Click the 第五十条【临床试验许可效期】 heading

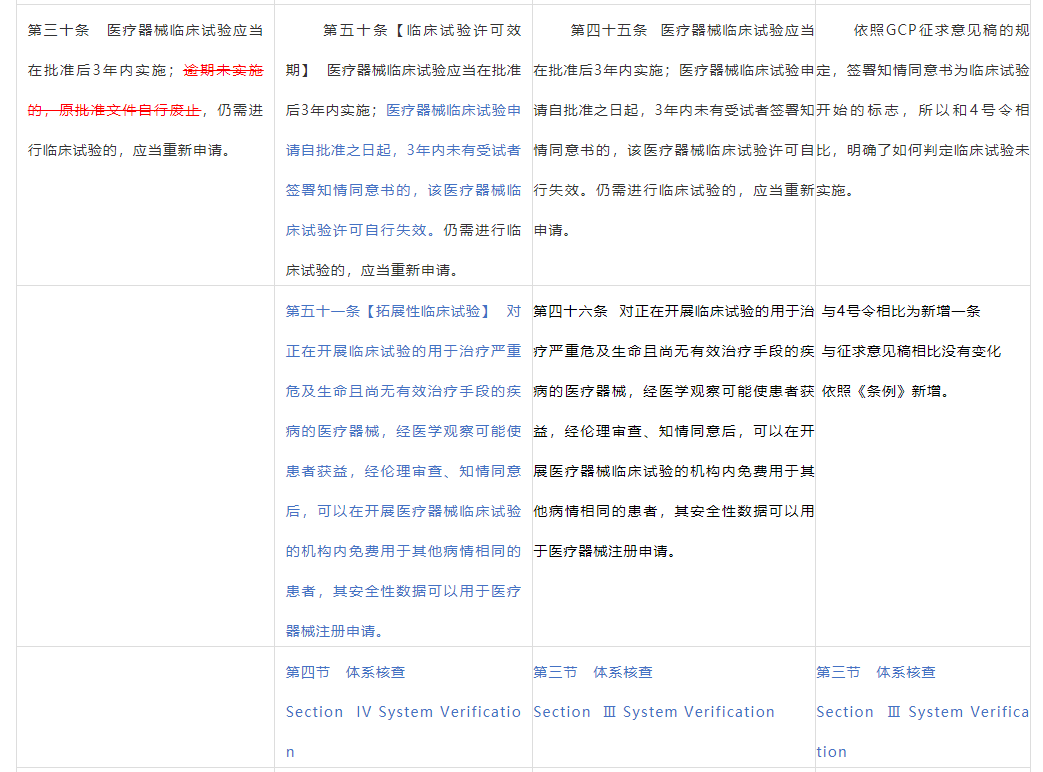(421, 31)
